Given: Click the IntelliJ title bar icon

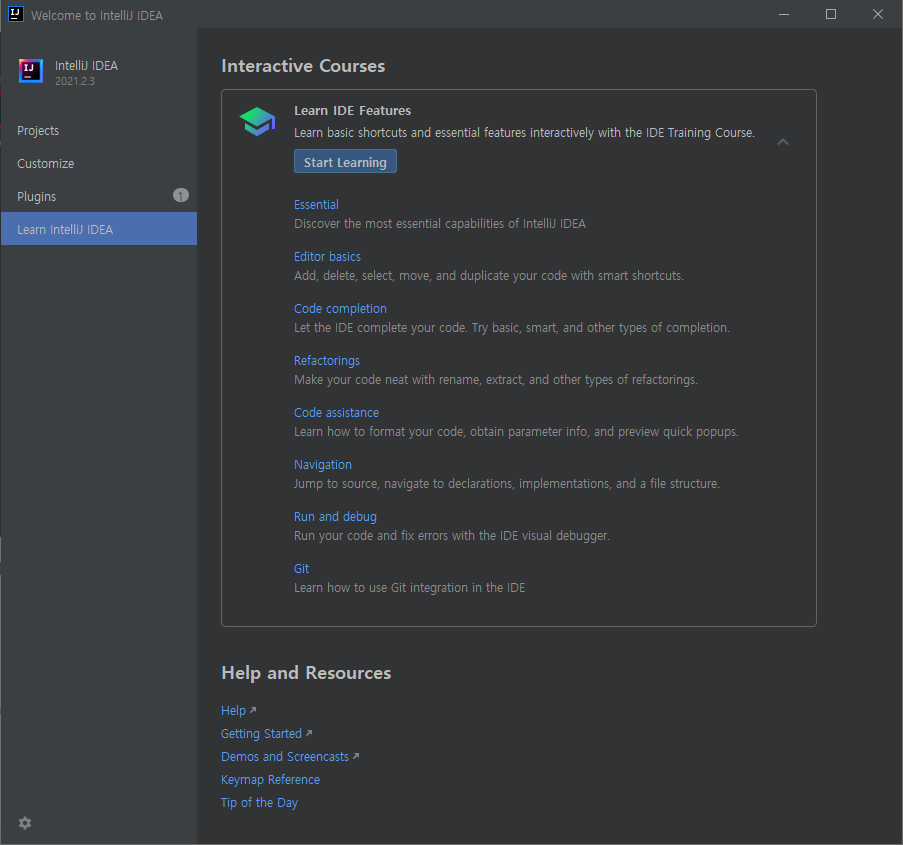Looking at the screenshot, I should [x=16, y=14].
